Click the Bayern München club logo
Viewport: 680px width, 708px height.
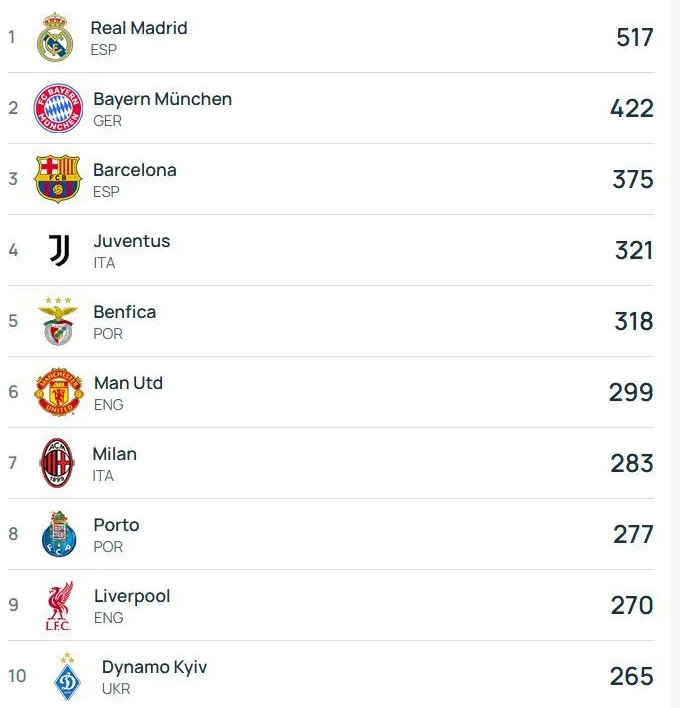pos(58,108)
